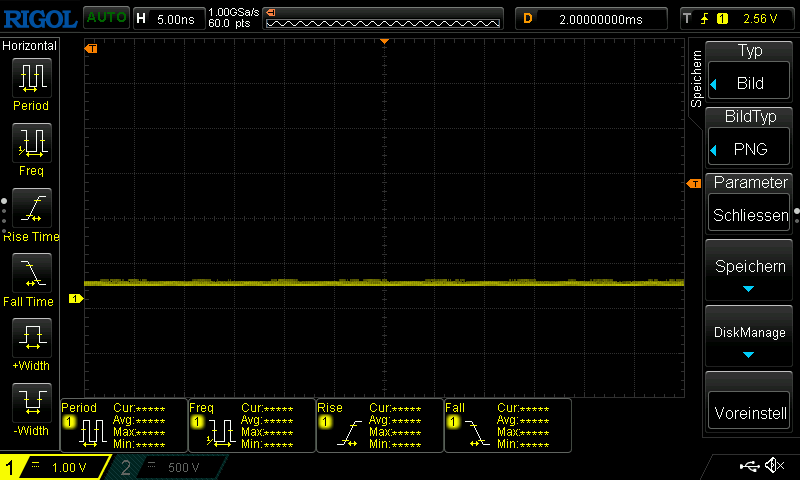Open the Horizontal menu header

pyautogui.click(x=30, y=46)
